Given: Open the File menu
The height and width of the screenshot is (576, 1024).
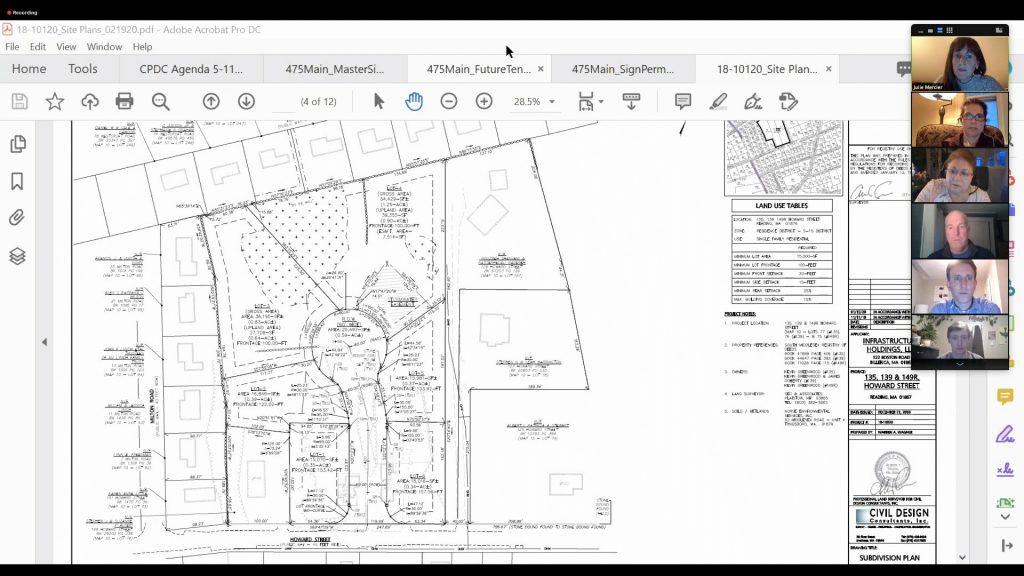Looking at the screenshot, I should tap(12, 47).
